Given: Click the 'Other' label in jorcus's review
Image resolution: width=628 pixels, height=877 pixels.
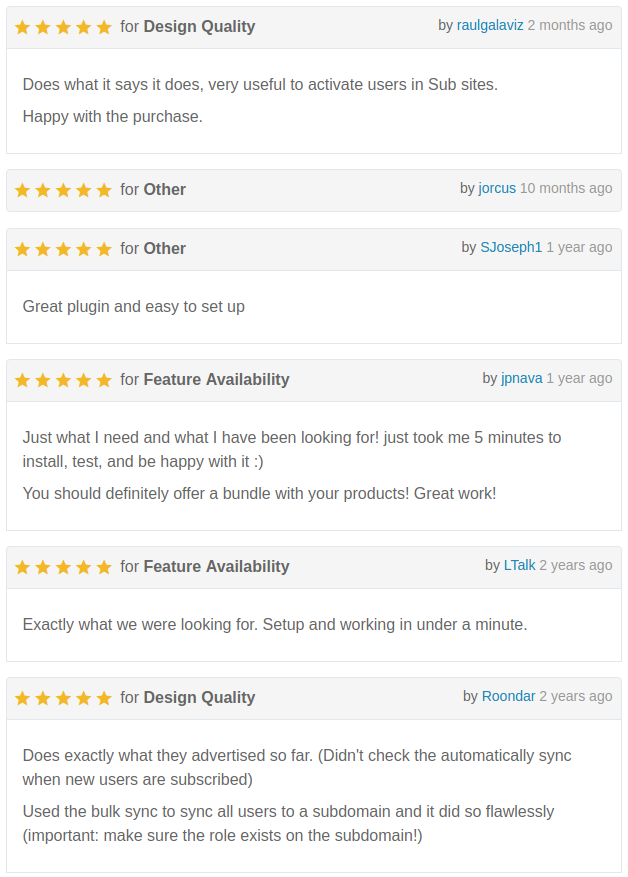Looking at the screenshot, I should click(165, 190).
